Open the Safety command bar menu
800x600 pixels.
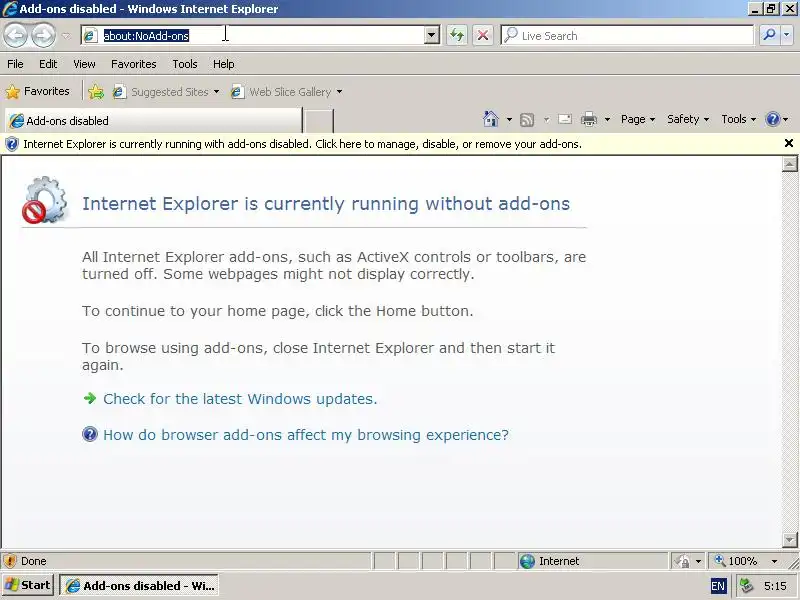click(688, 119)
